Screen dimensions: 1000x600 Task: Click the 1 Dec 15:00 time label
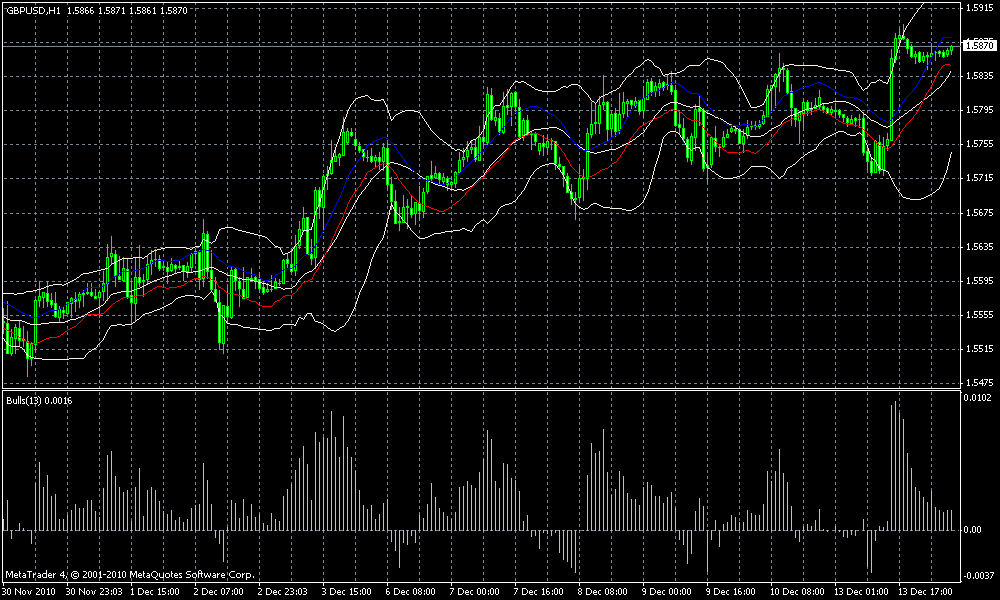[x=155, y=592]
